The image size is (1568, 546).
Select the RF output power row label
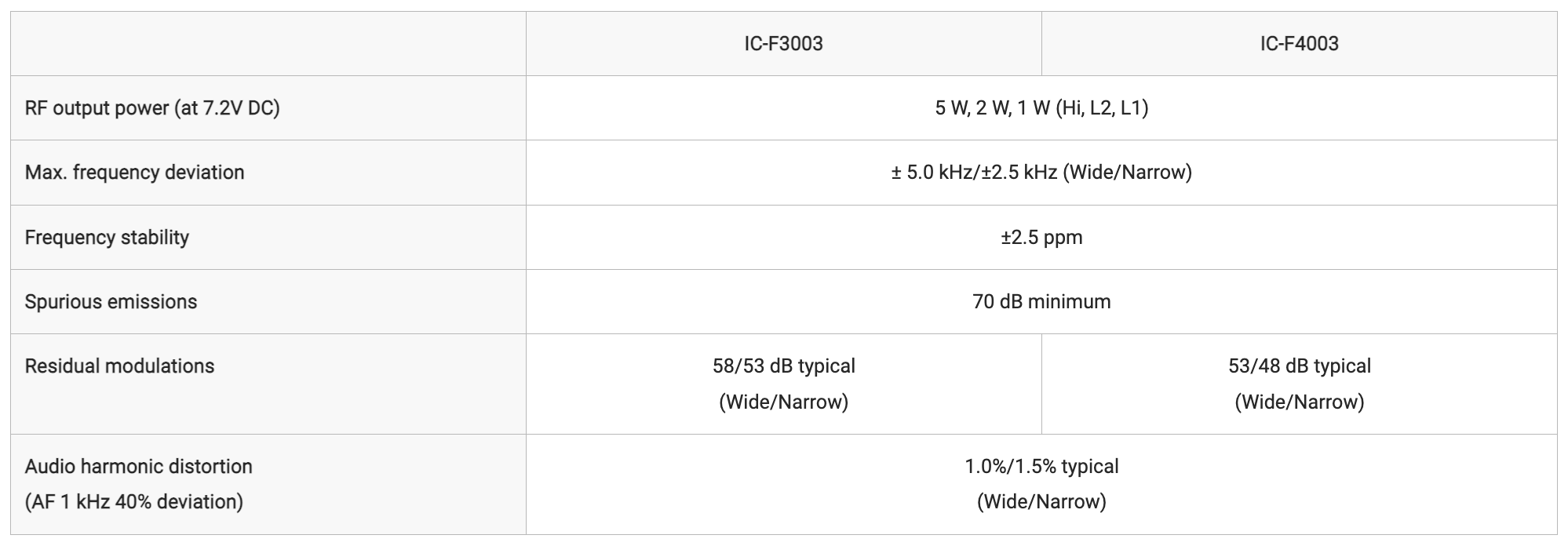click(x=152, y=108)
